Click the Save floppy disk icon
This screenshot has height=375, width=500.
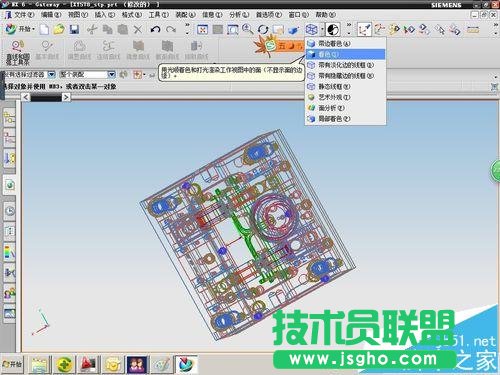point(74,30)
